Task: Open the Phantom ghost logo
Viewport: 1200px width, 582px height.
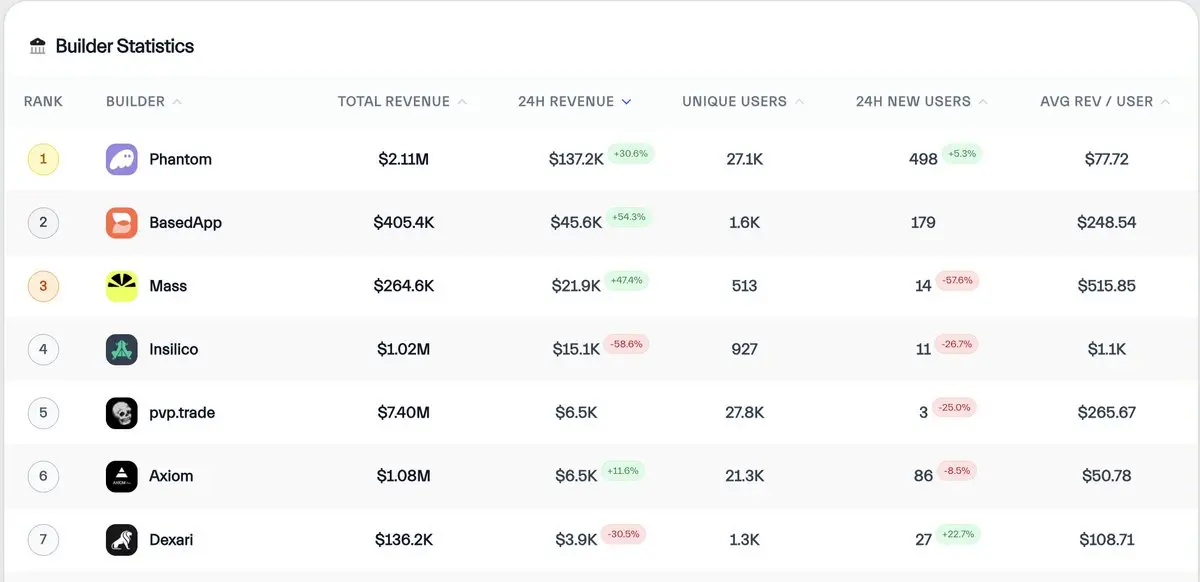Action: tap(122, 159)
